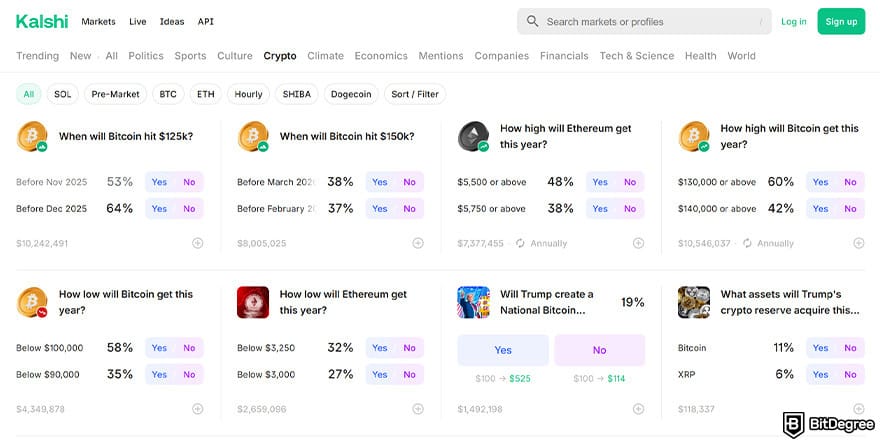The height and width of the screenshot is (444, 880).
Task: Filter by the Hourly chip
Action: click(x=249, y=94)
